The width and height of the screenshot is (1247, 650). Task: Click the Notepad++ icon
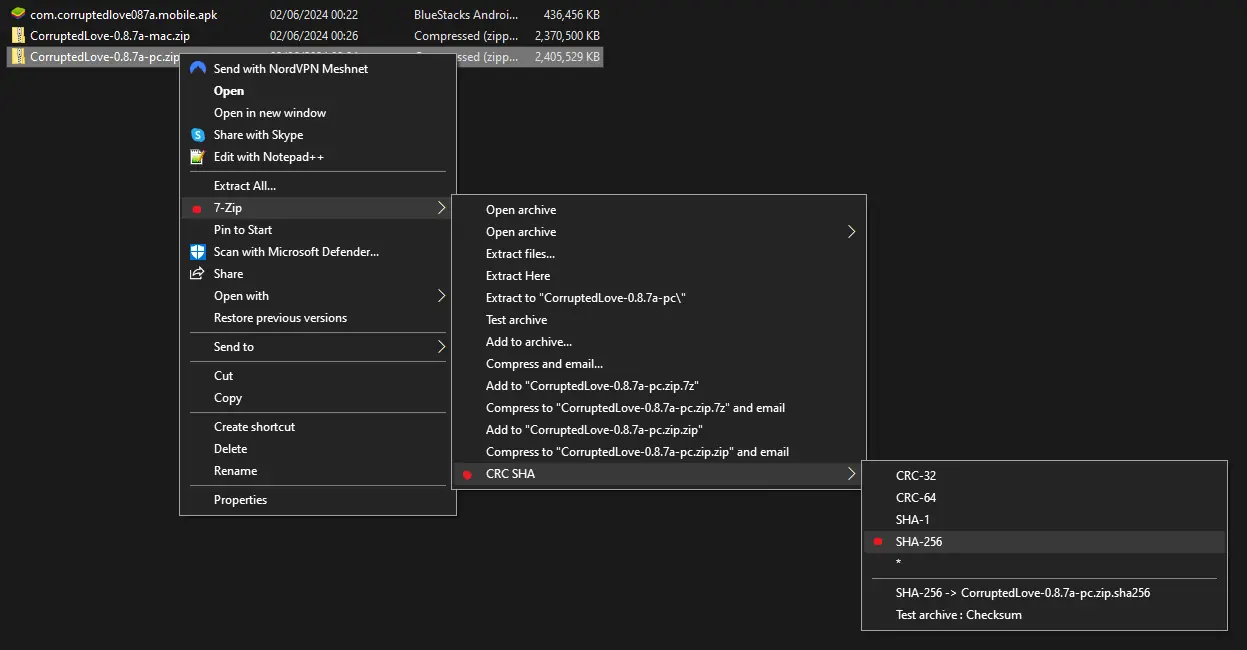coord(197,157)
